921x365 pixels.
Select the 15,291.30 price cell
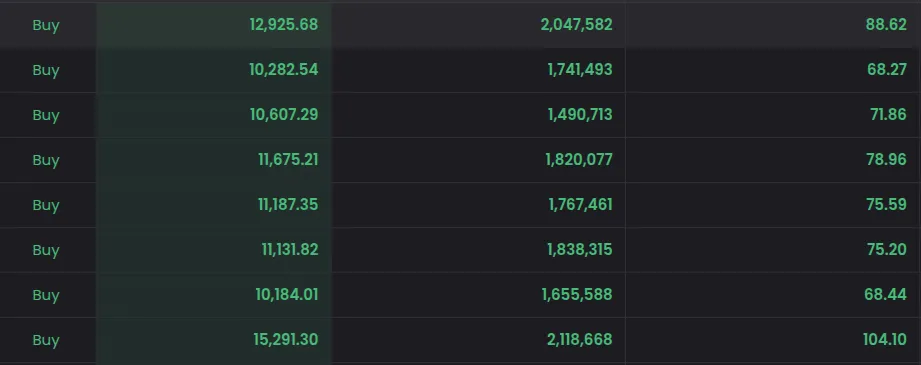pos(214,340)
